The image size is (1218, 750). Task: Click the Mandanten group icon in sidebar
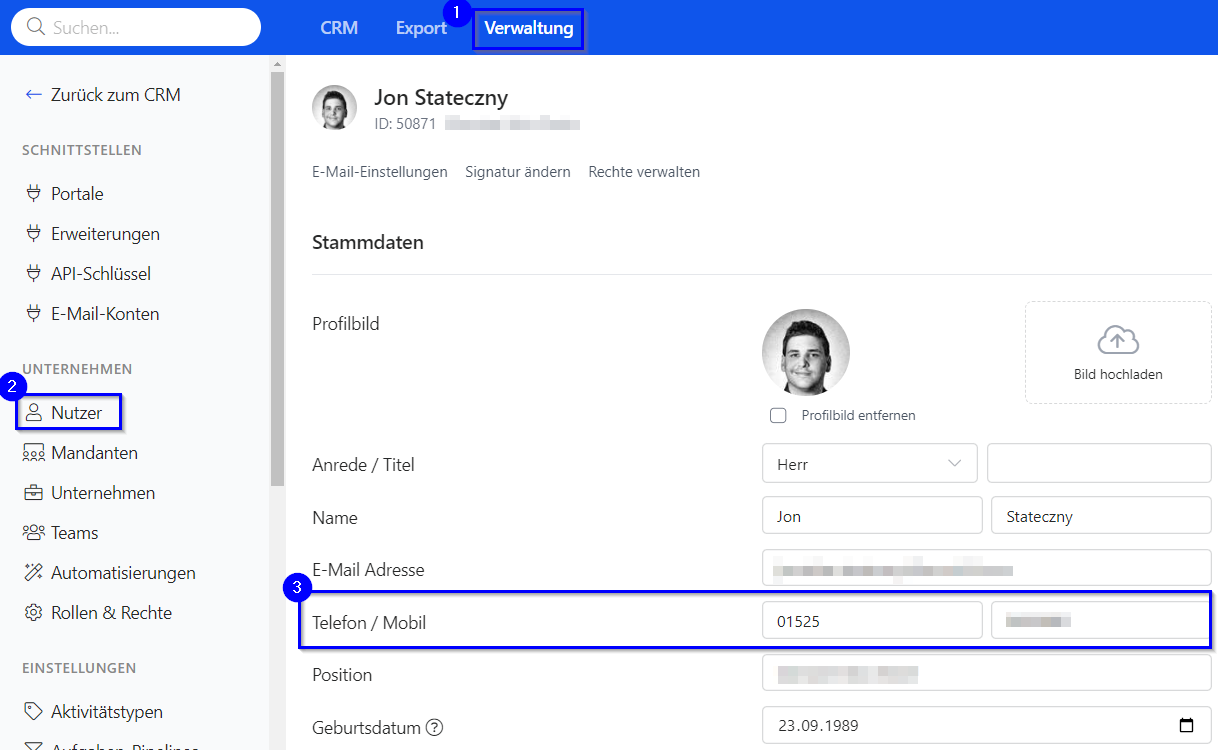(x=34, y=453)
